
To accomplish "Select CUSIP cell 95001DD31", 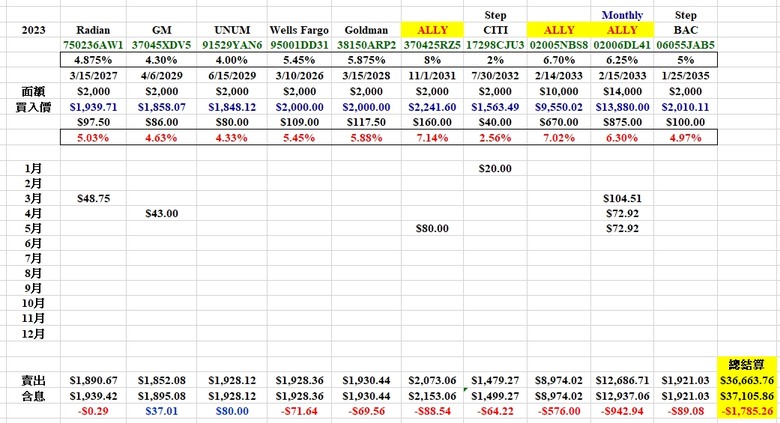I will click(299, 45).
